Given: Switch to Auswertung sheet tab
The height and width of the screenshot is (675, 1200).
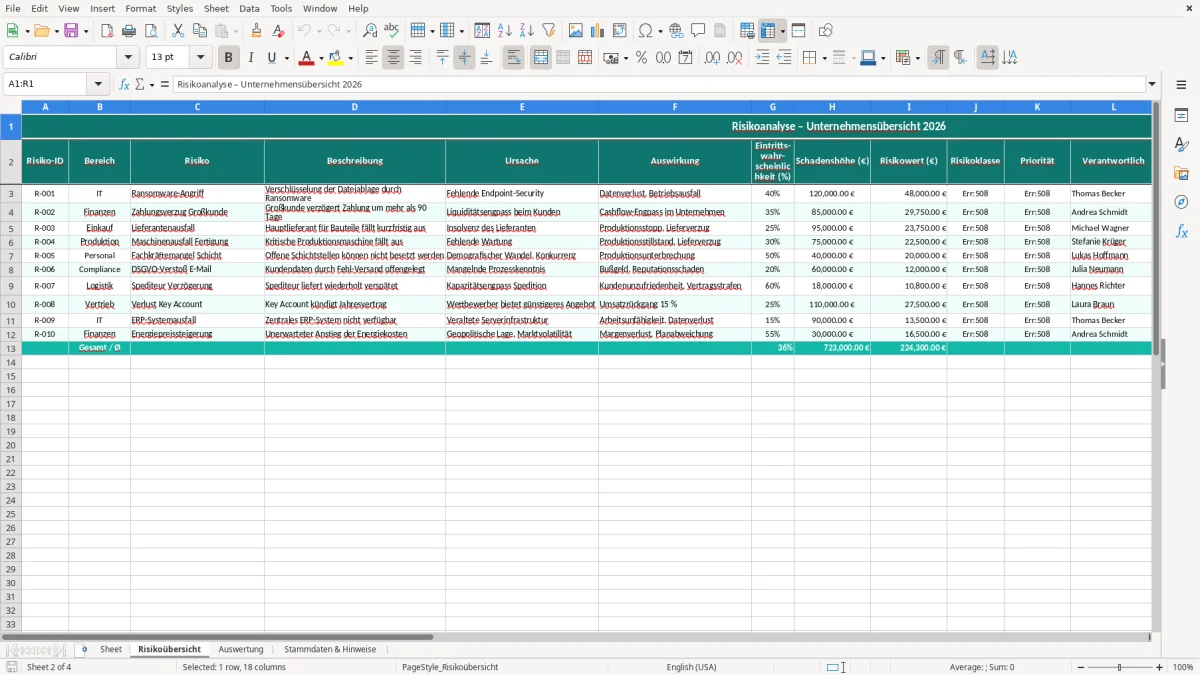Looking at the screenshot, I should (241, 649).
